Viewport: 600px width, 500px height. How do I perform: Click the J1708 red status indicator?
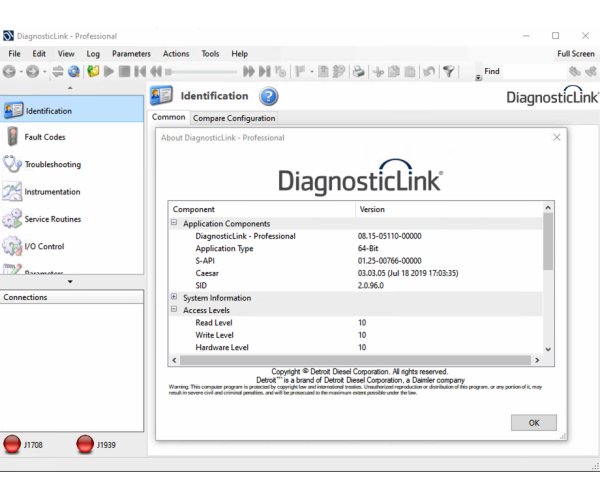pos(12,445)
